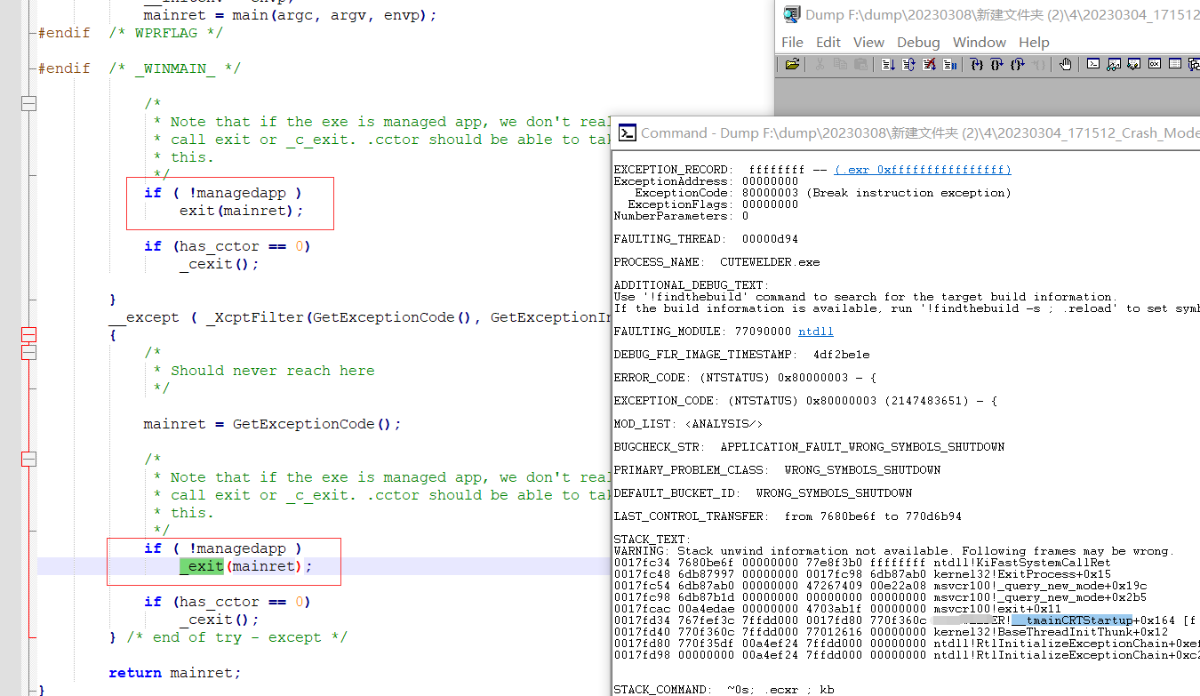Open the Command window toolbar icon

pos(1093,65)
